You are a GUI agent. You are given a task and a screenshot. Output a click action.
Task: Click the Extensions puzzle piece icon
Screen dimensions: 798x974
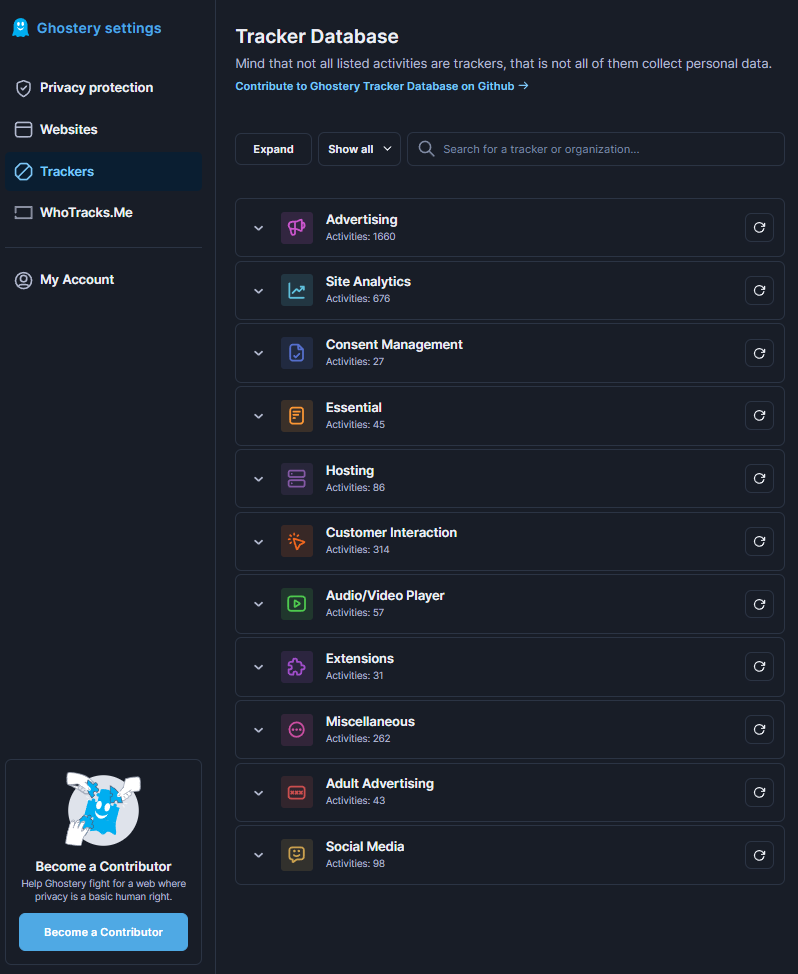(297, 667)
